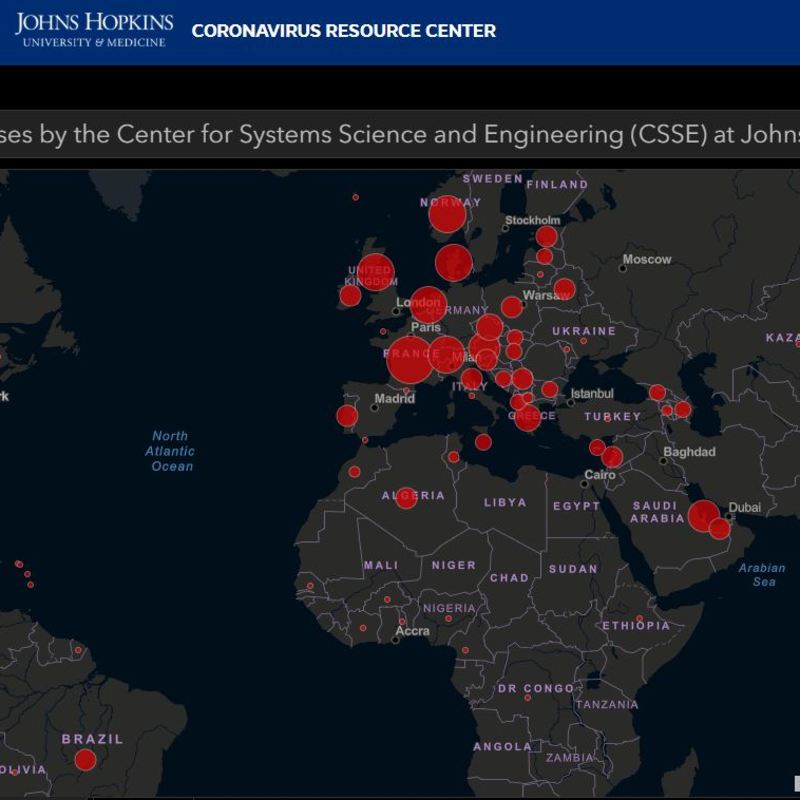Select the red circle over Greece
The image size is (800, 800).
527,416
